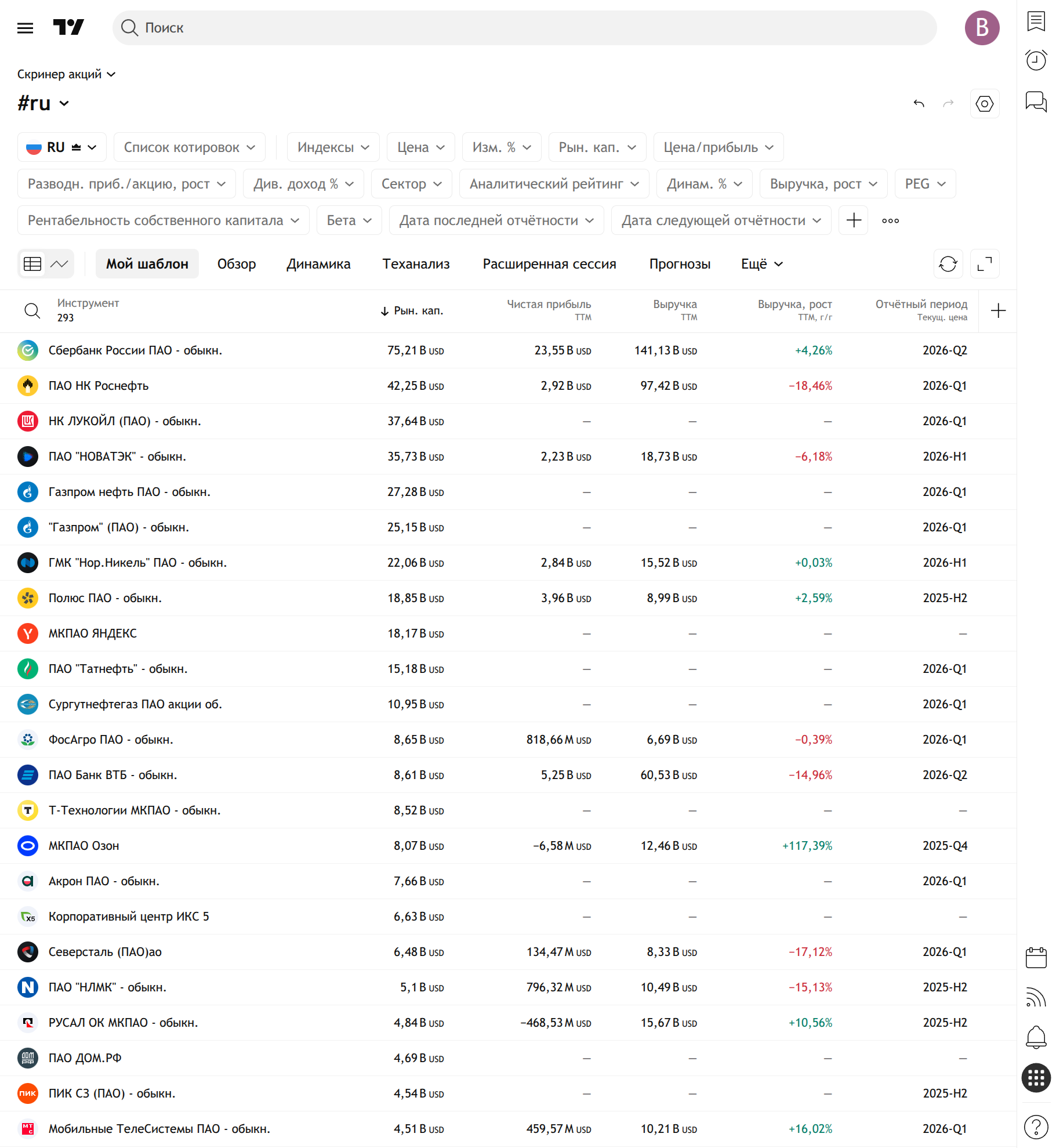1056x1148 pixels.
Task: Expand the Сектор filter
Action: (x=412, y=184)
